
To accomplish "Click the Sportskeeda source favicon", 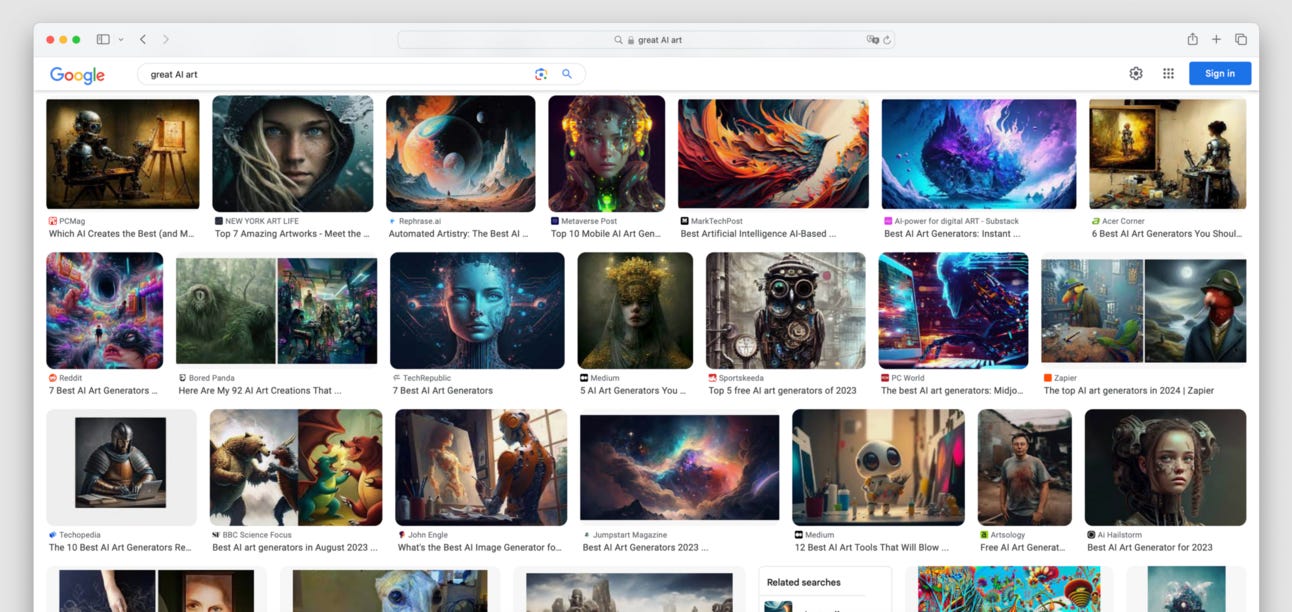I will (x=713, y=378).
